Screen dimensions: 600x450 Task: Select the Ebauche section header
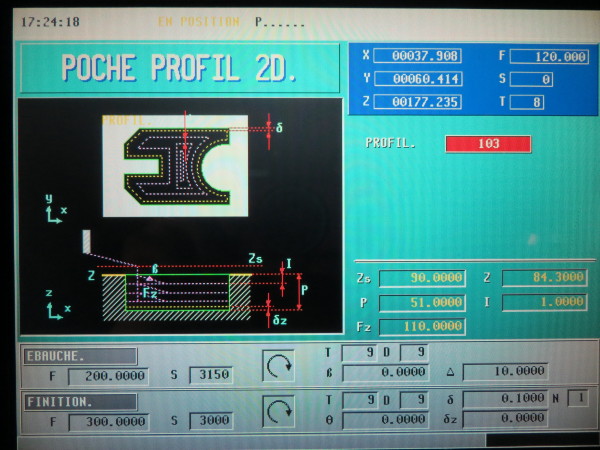[x=80, y=356]
